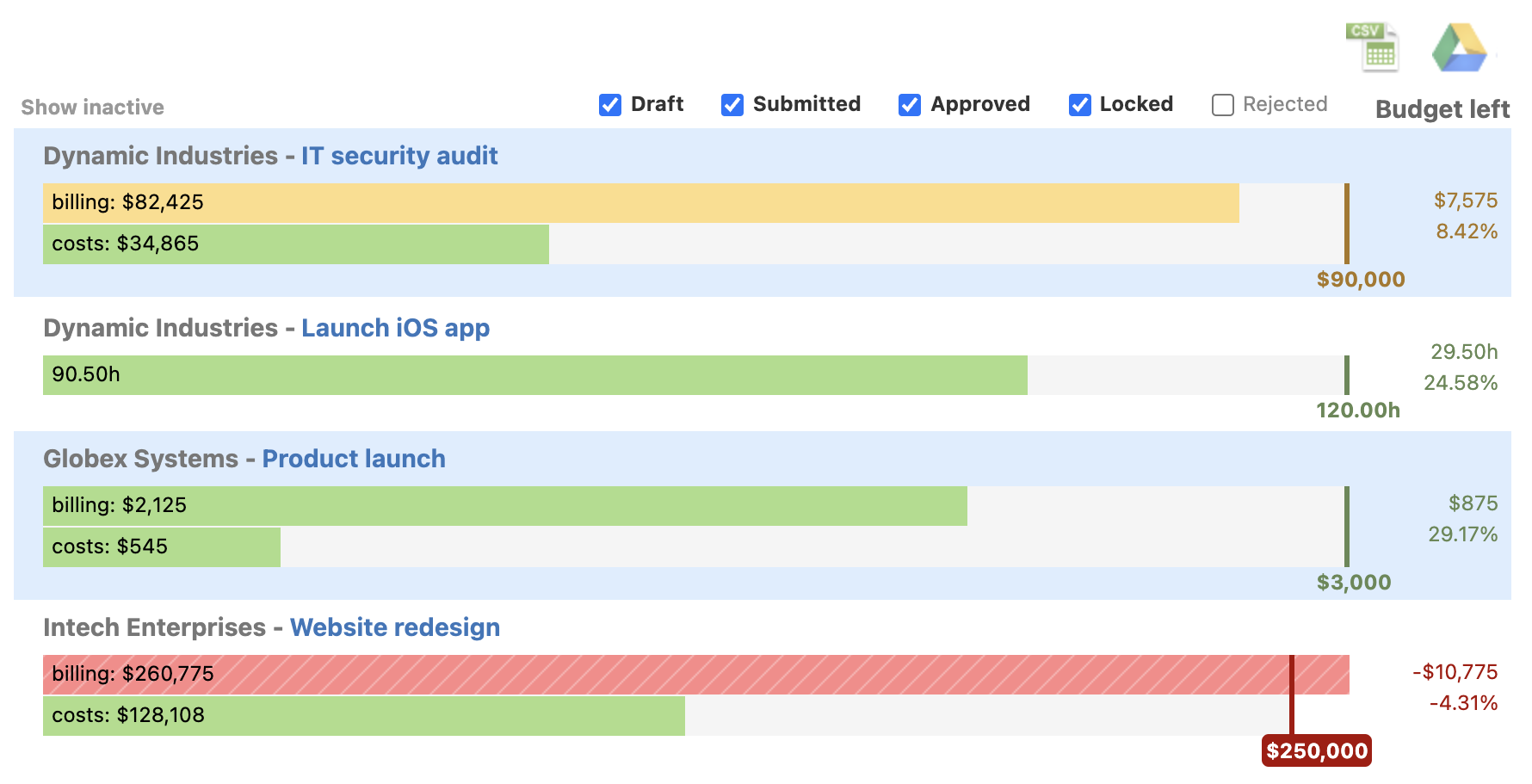Enable the Rejected status checkbox
The image size is (1532, 784).
1223,105
